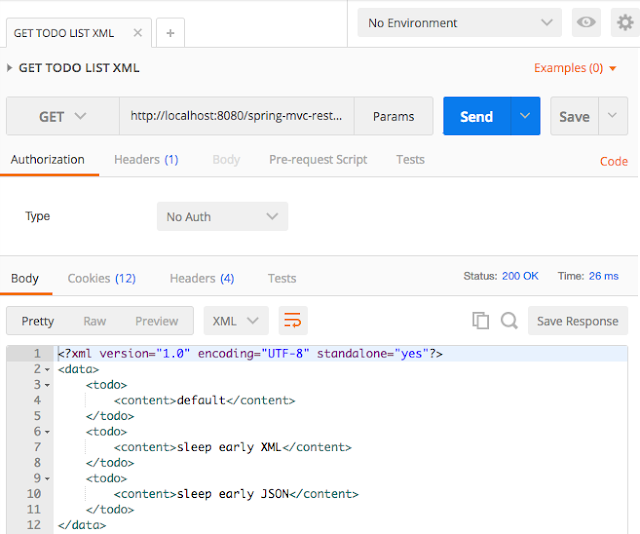Open the GET method dropdown
640x534 pixels.
tap(63, 116)
